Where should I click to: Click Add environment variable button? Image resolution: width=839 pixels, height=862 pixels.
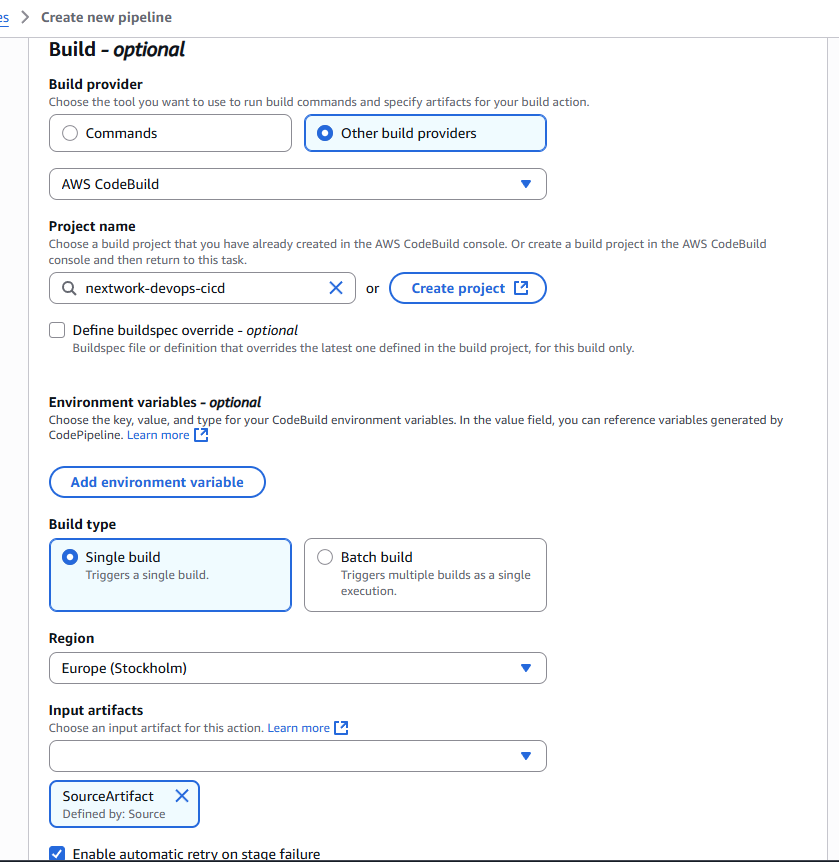click(157, 482)
